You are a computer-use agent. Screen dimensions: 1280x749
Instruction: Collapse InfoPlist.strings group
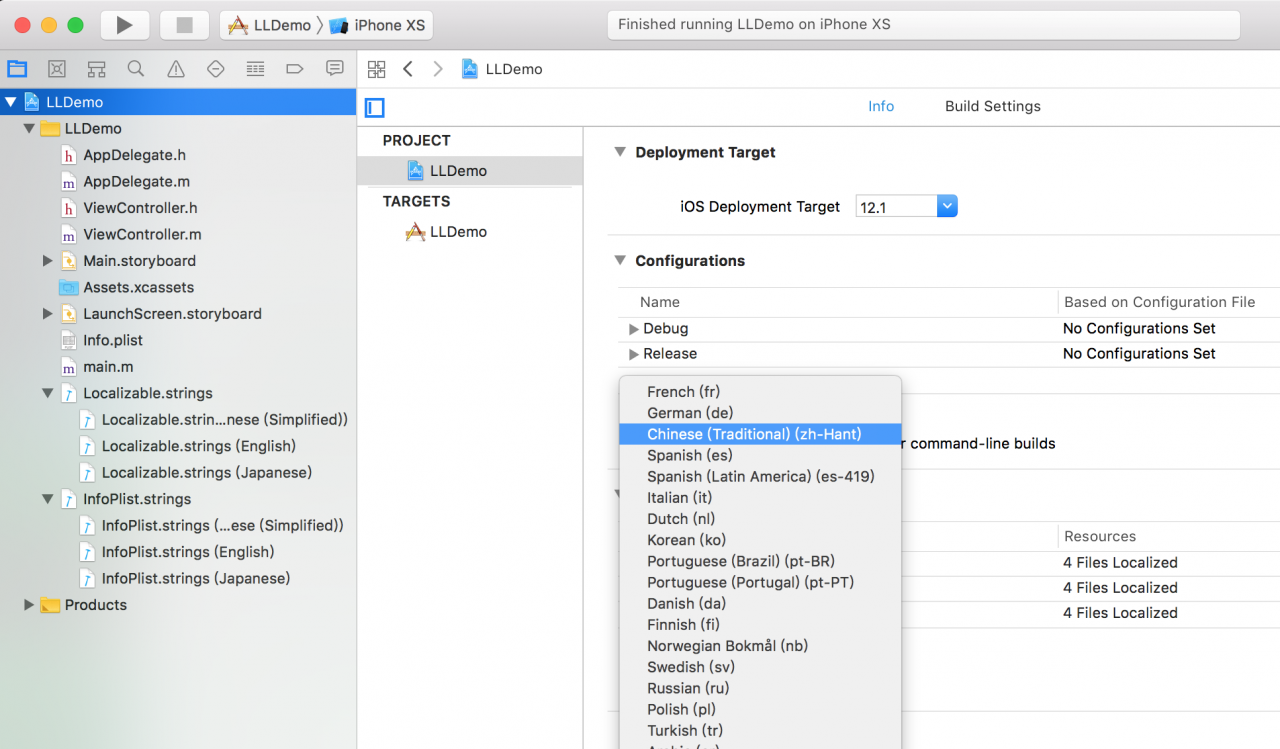coord(47,499)
